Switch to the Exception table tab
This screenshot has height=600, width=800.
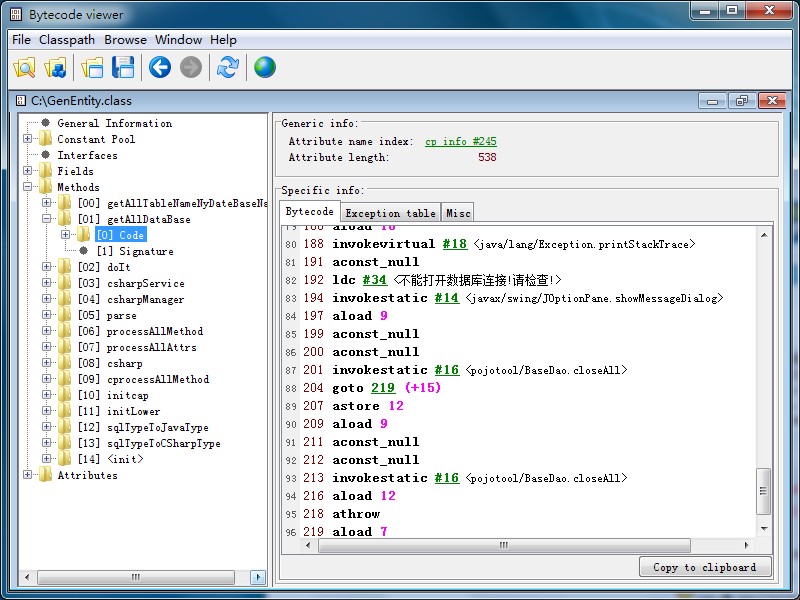click(x=390, y=213)
